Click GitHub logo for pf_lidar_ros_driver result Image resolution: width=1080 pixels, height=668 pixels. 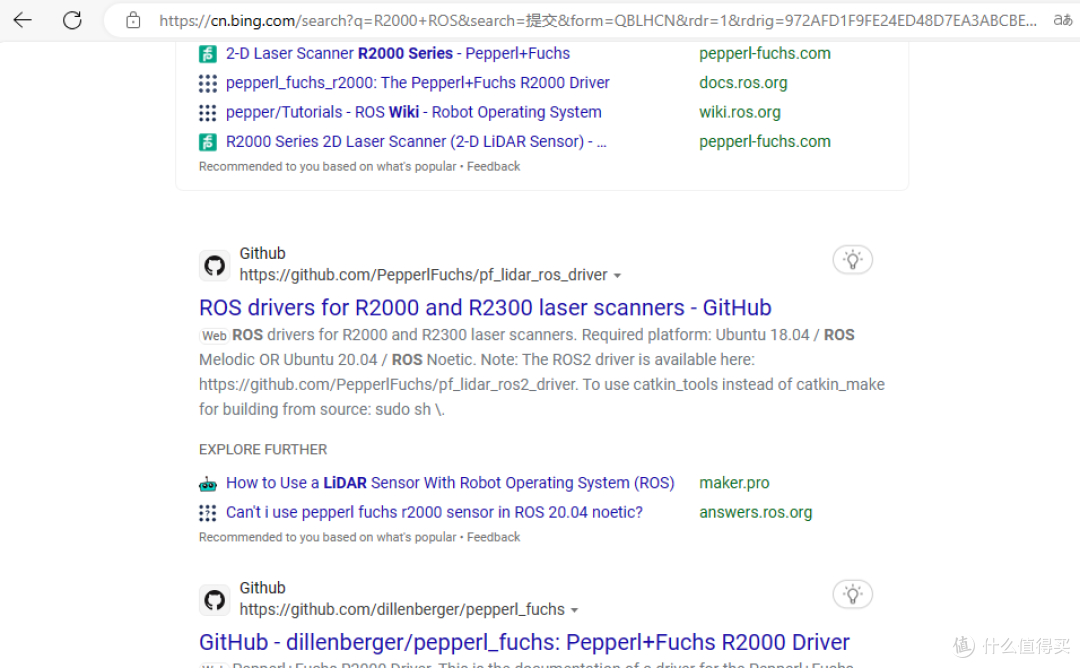tap(214, 265)
